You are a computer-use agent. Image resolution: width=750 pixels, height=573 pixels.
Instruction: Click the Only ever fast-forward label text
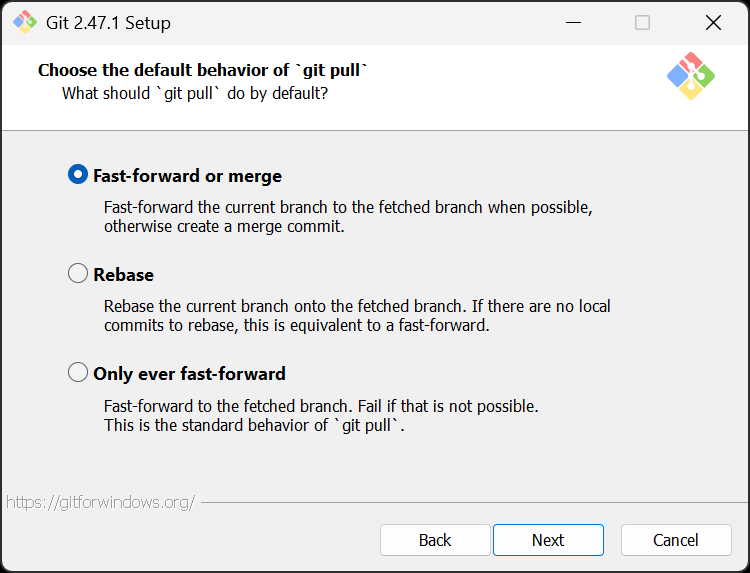(189, 374)
